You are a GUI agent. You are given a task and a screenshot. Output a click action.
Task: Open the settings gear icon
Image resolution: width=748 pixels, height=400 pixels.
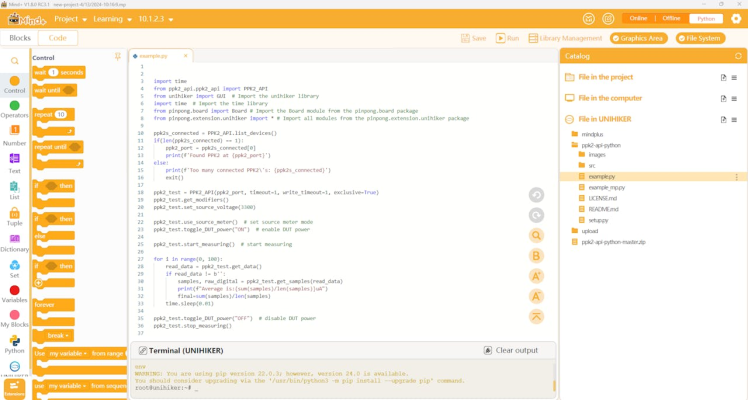(735, 18)
